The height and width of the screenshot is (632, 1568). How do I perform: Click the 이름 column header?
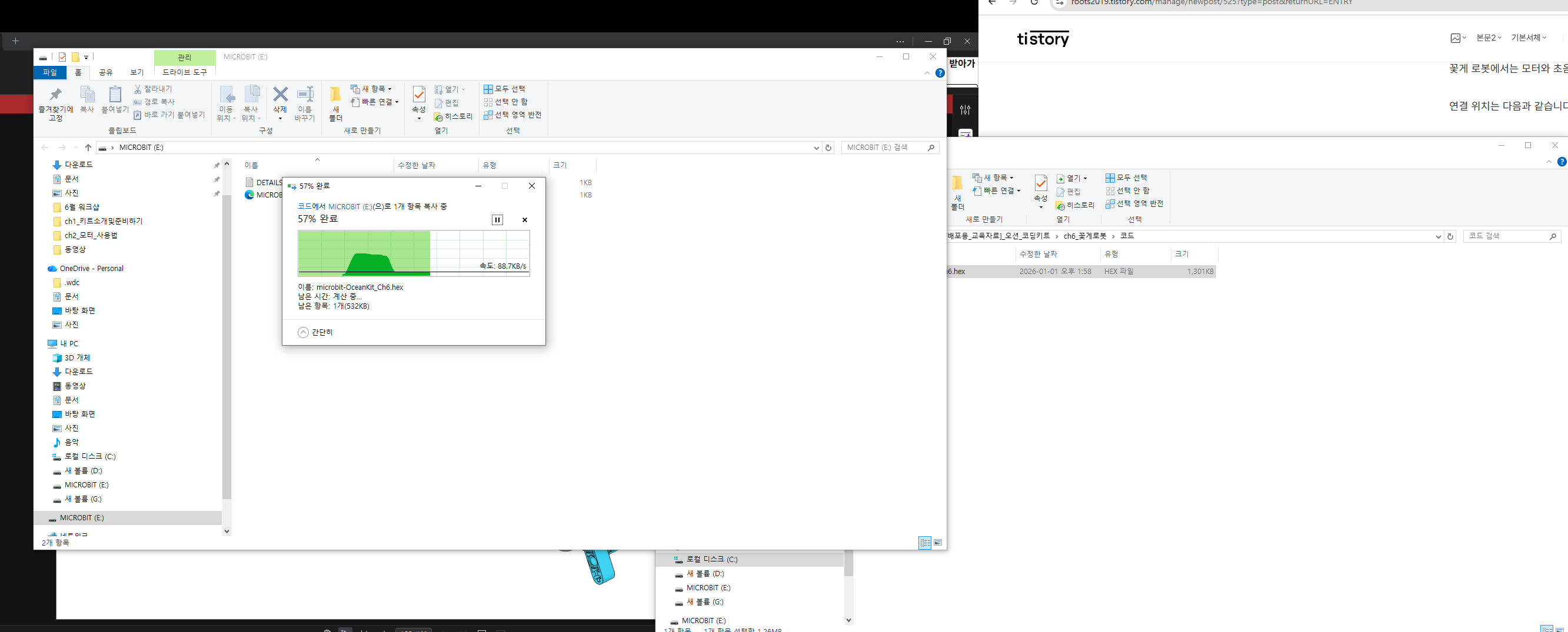[x=251, y=165]
